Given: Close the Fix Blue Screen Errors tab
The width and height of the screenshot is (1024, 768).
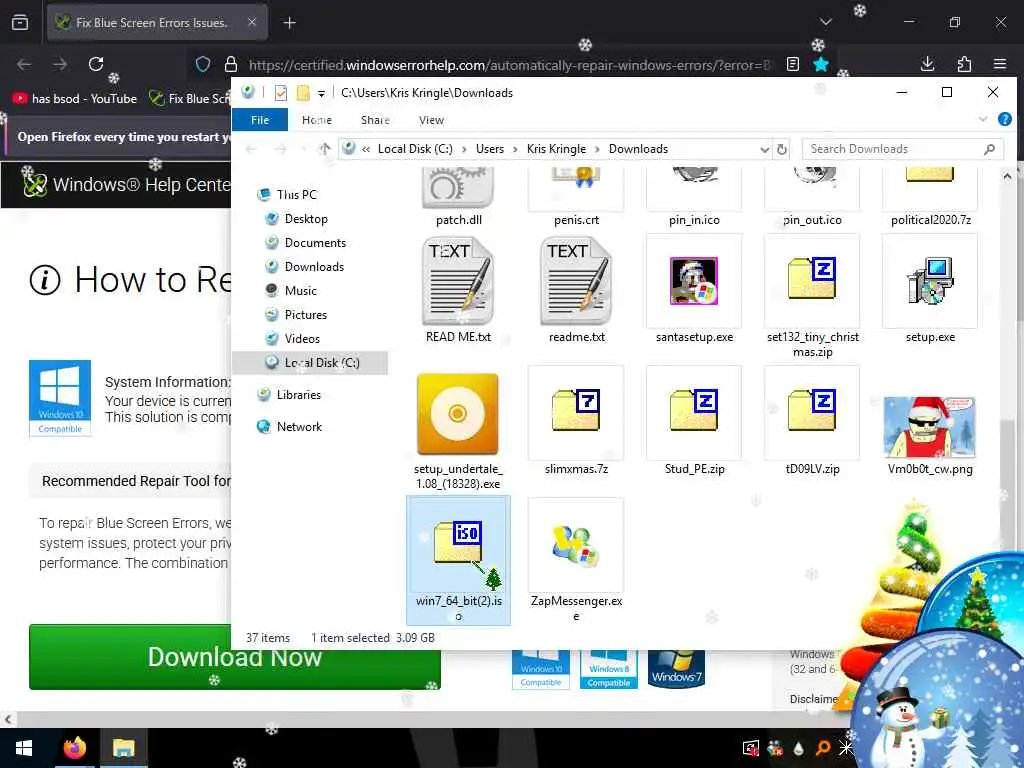Looking at the screenshot, I should tap(252, 22).
